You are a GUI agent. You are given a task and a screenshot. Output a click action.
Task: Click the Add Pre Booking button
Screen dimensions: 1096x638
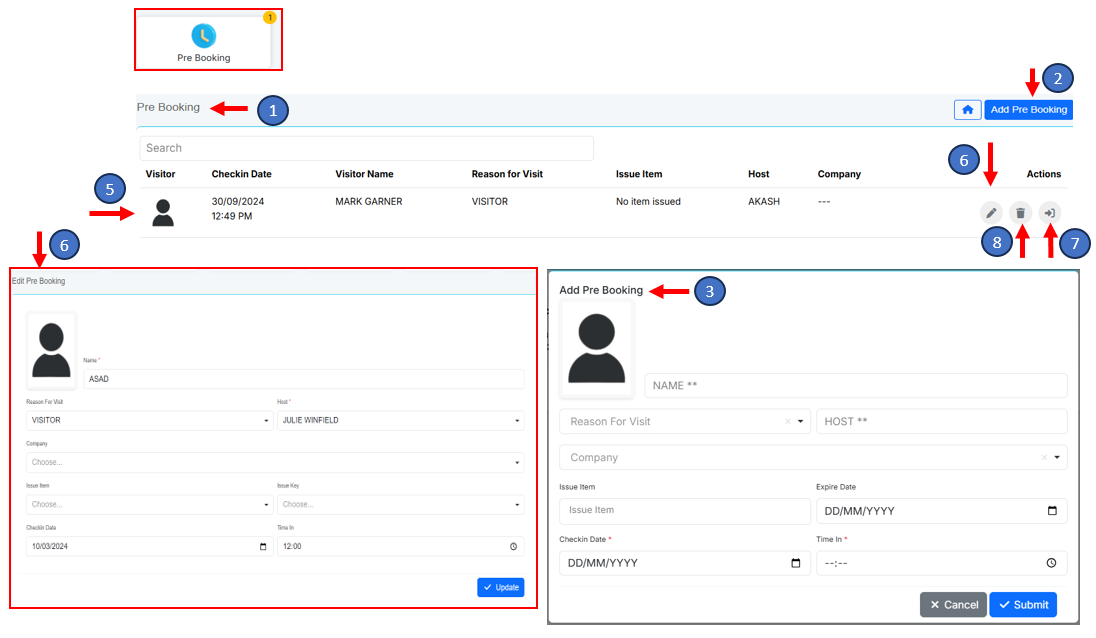(x=1028, y=110)
